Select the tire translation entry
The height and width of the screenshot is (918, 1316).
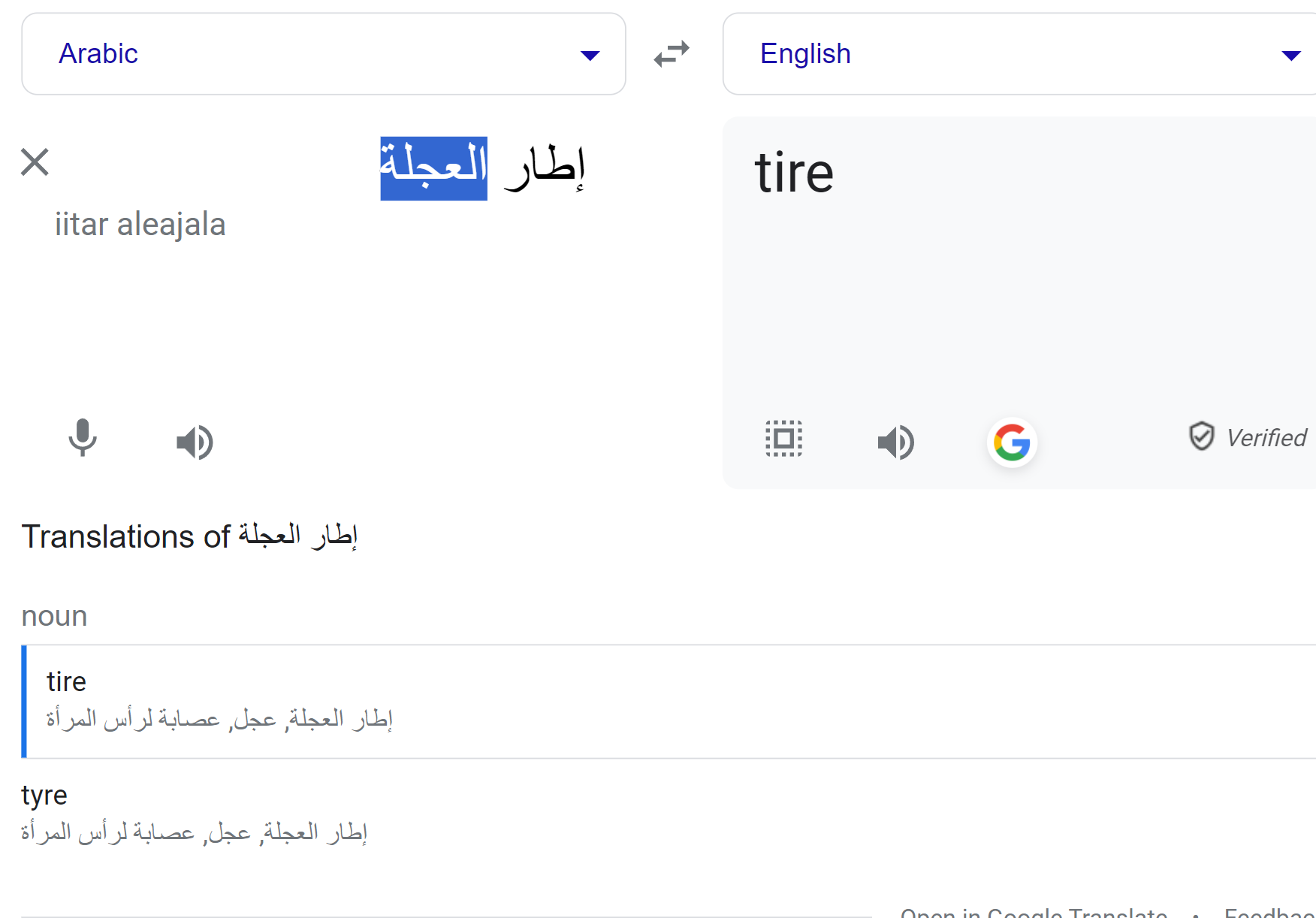pos(66,681)
